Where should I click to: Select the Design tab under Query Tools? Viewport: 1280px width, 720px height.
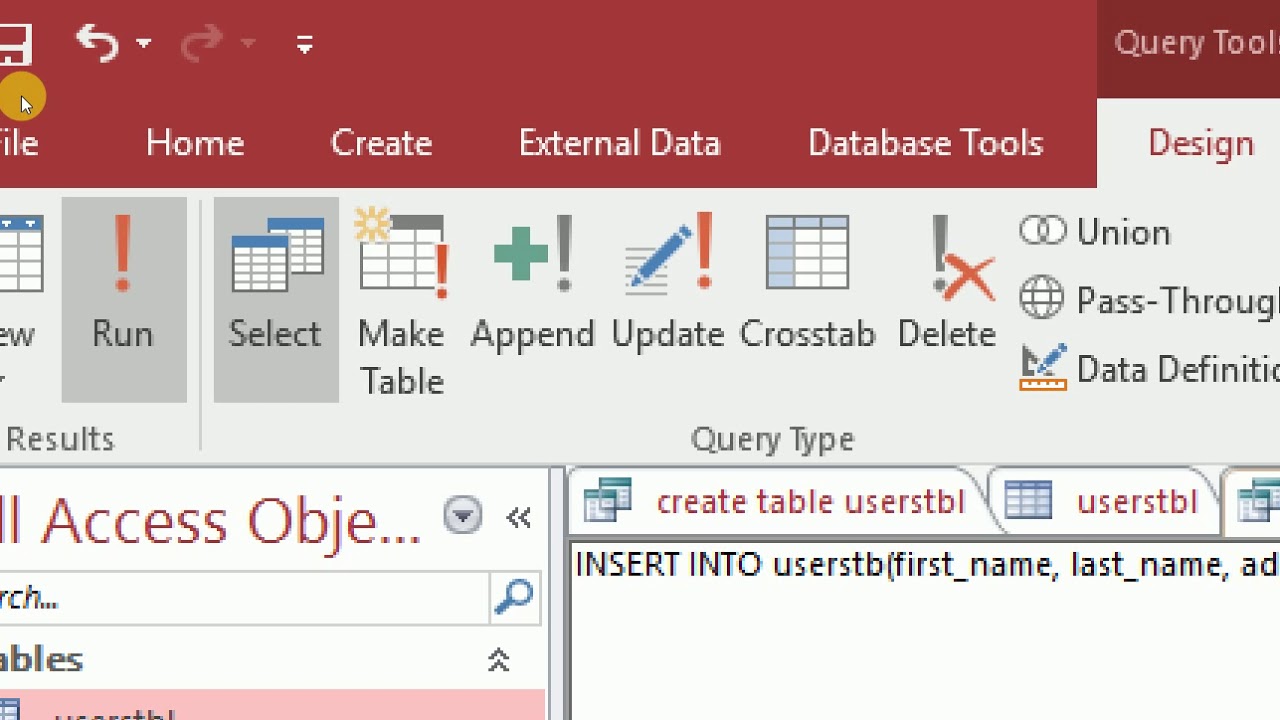coord(1201,143)
